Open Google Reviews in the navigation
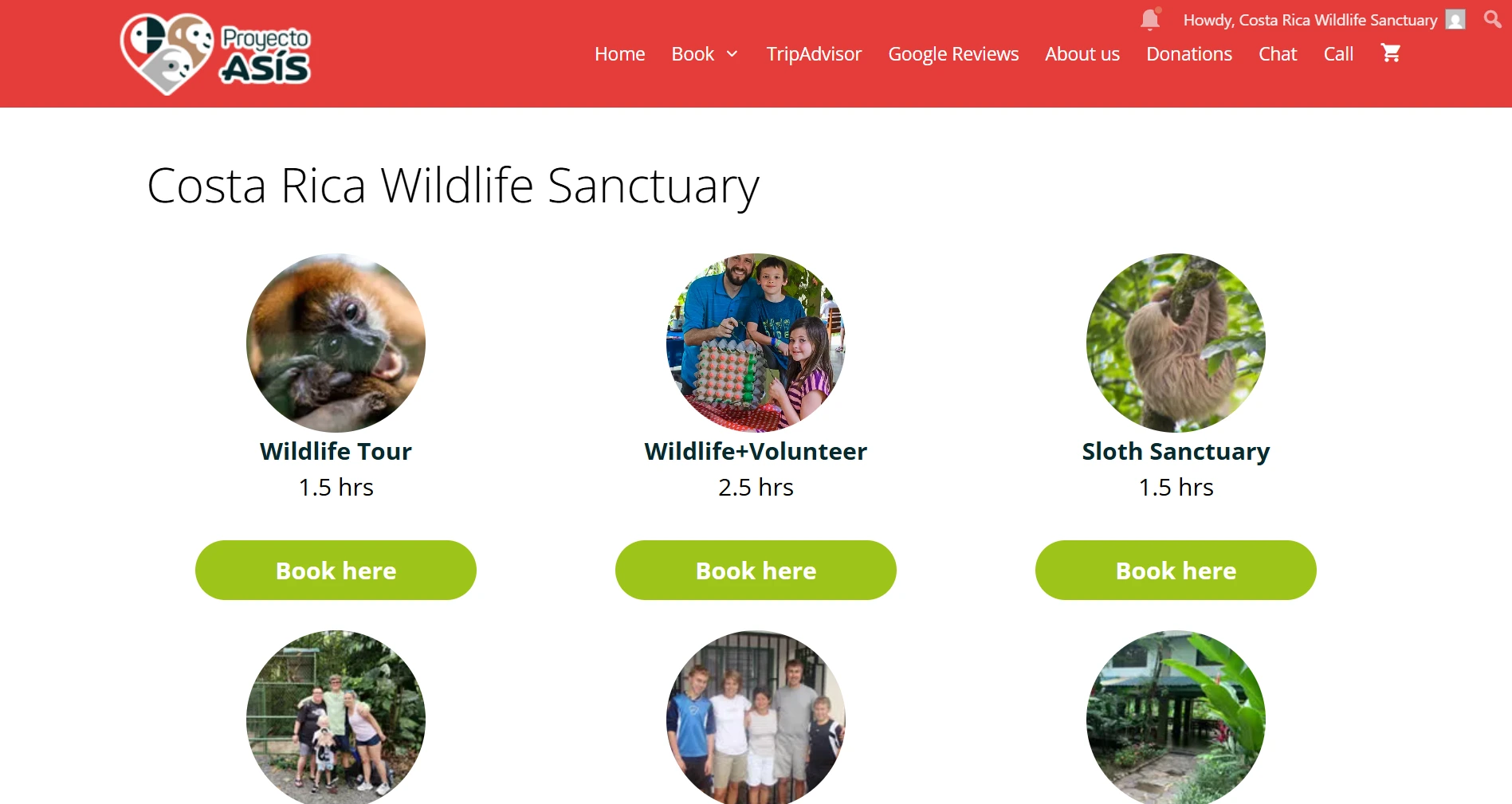1512x804 pixels. (953, 54)
